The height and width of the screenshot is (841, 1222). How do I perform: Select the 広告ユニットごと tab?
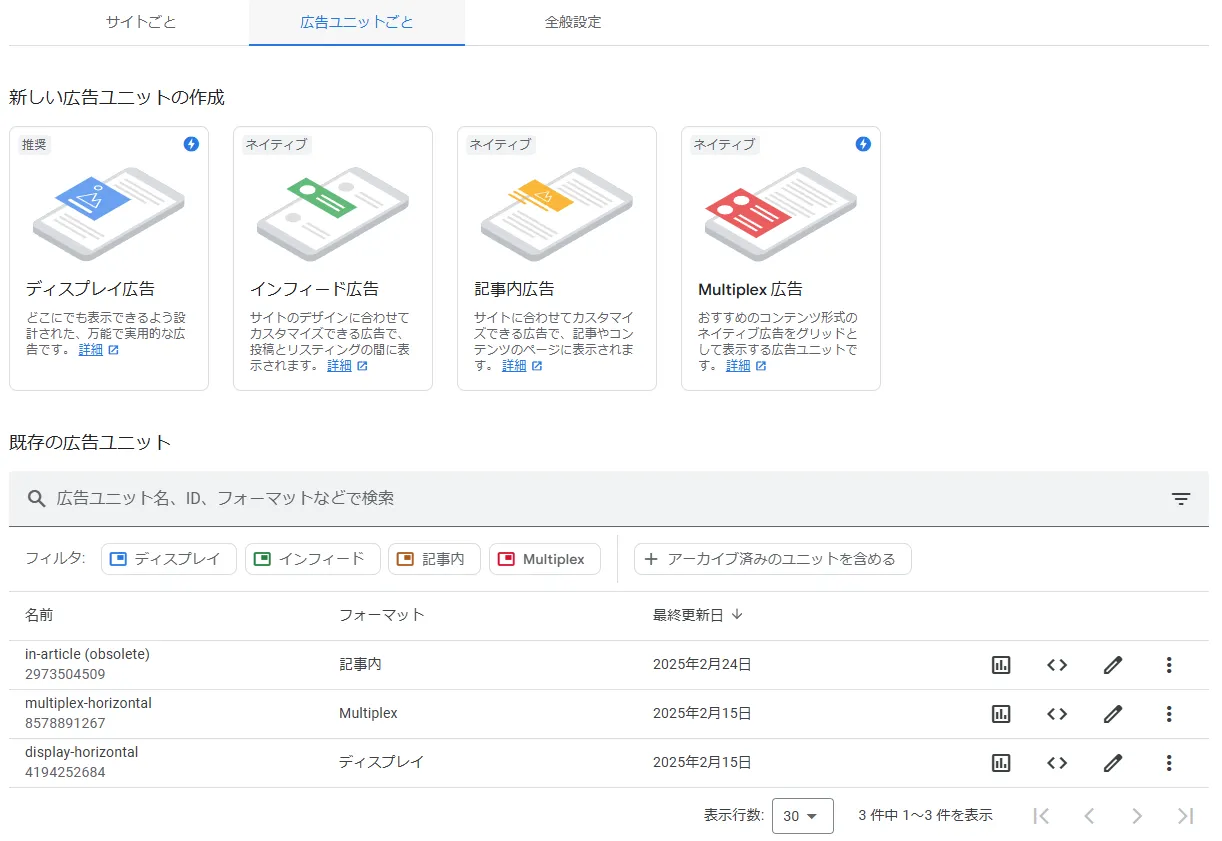[357, 22]
